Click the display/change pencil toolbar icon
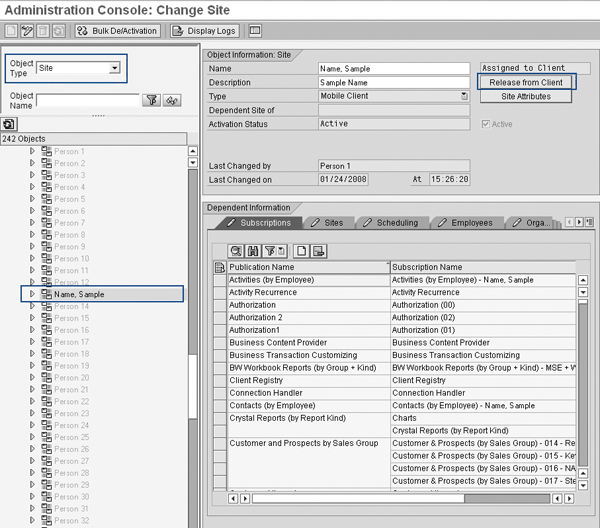This screenshot has height=528, width=600. [28, 31]
